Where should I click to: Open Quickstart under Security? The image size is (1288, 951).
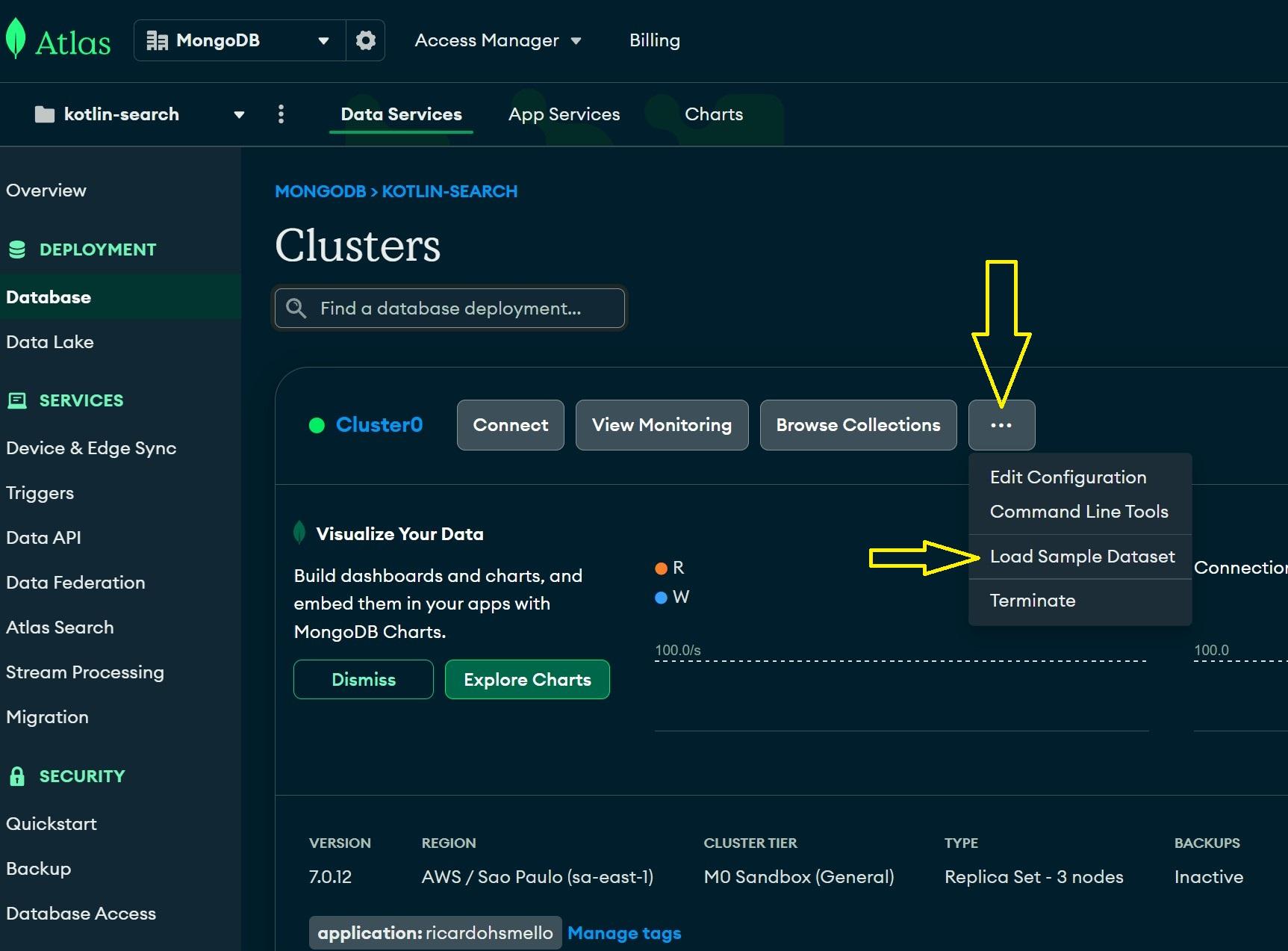point(52,824)
